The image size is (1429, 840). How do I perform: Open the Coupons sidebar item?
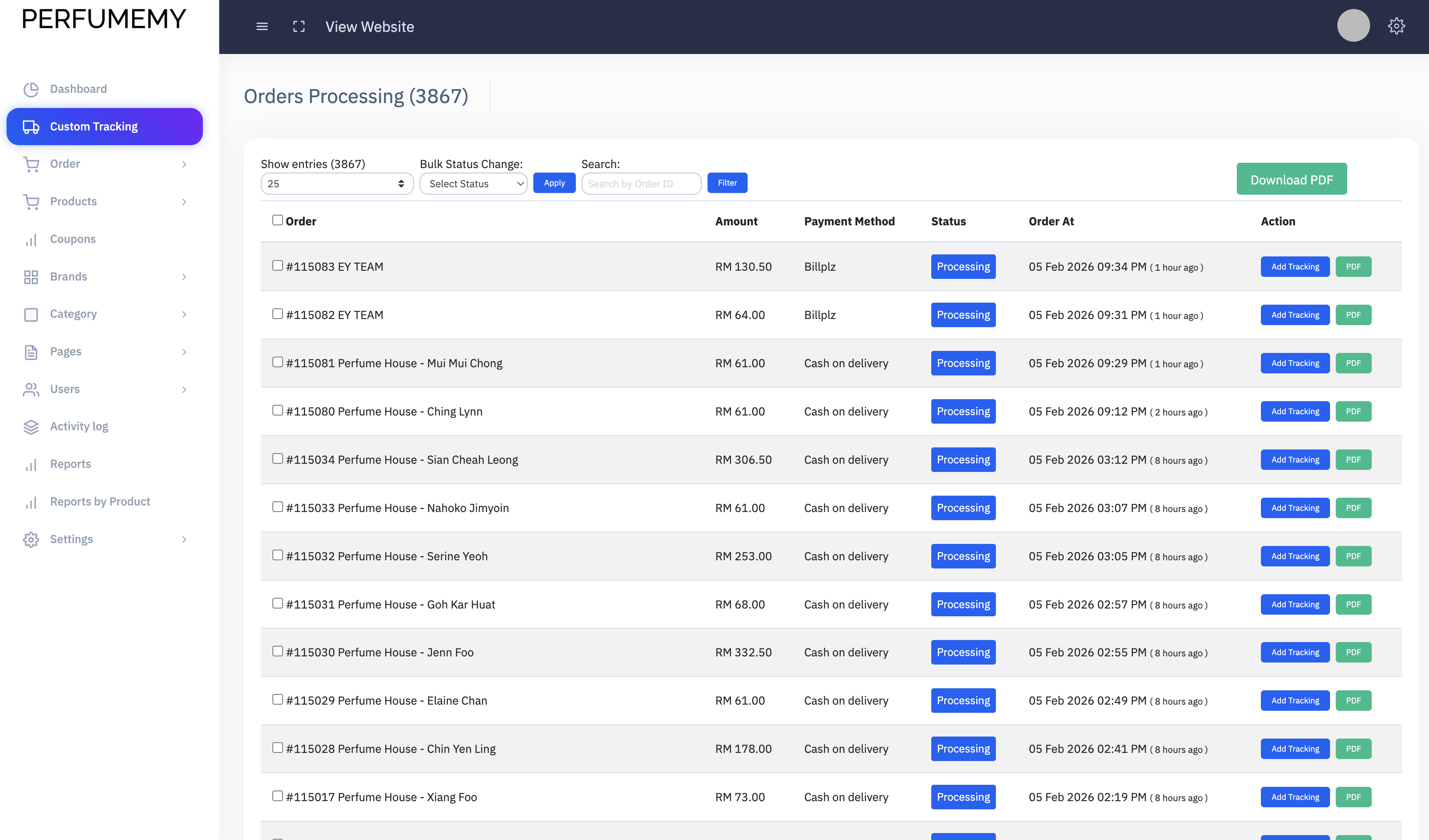click(x=72, y=239)
